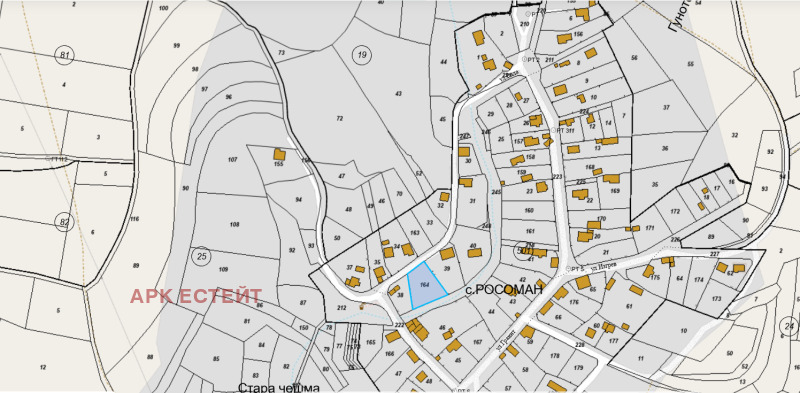Click the circled block number 82

coord(64,222)
